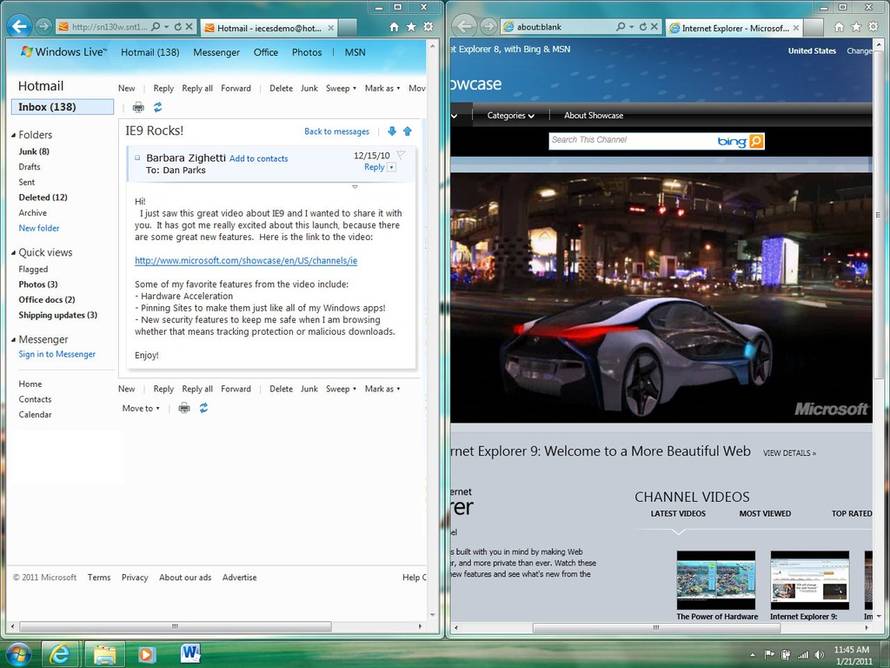
Task: Switch to the Most Viewed tab
Action: tap(765, 513)
